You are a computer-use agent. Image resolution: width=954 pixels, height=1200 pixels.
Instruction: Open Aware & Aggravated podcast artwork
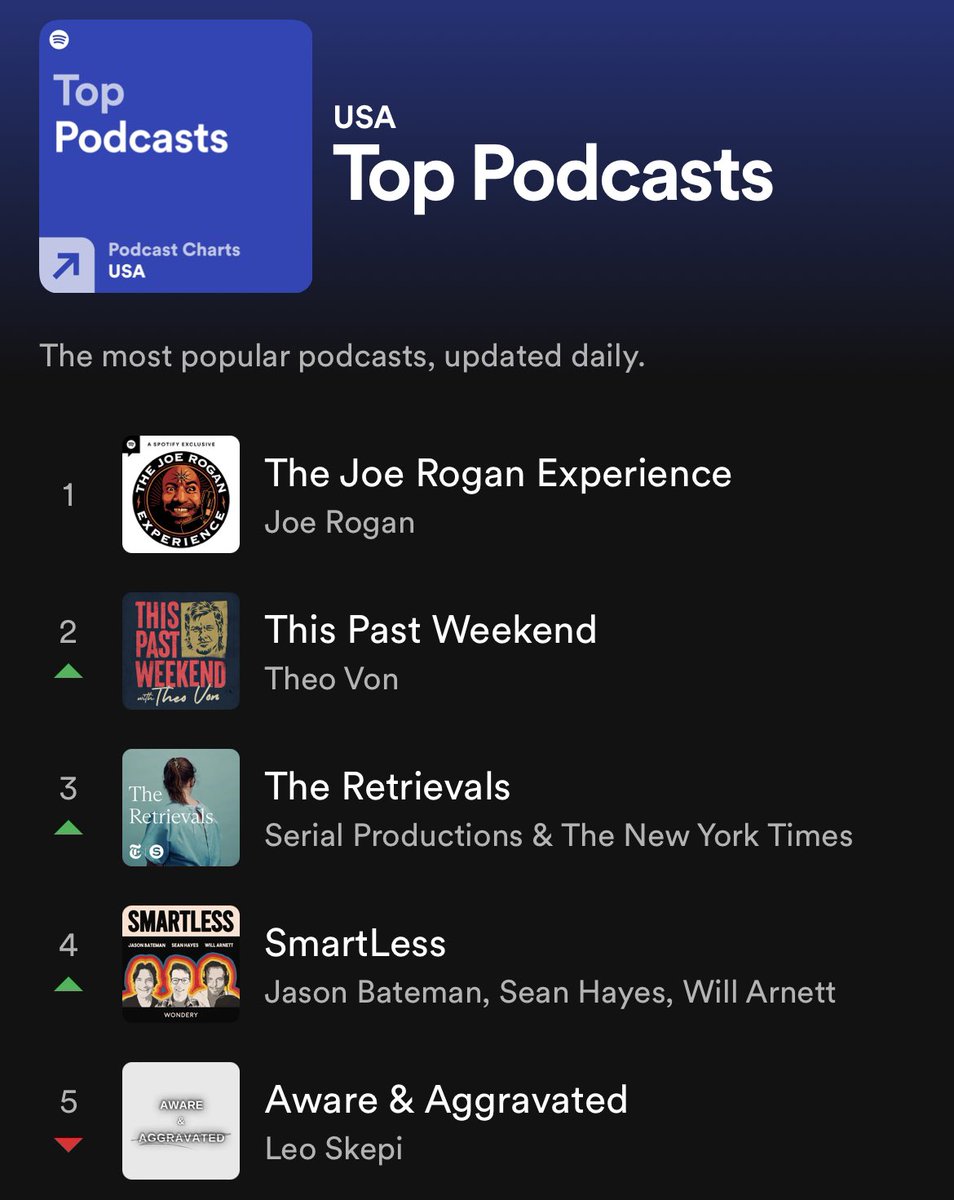(181, 1121)
